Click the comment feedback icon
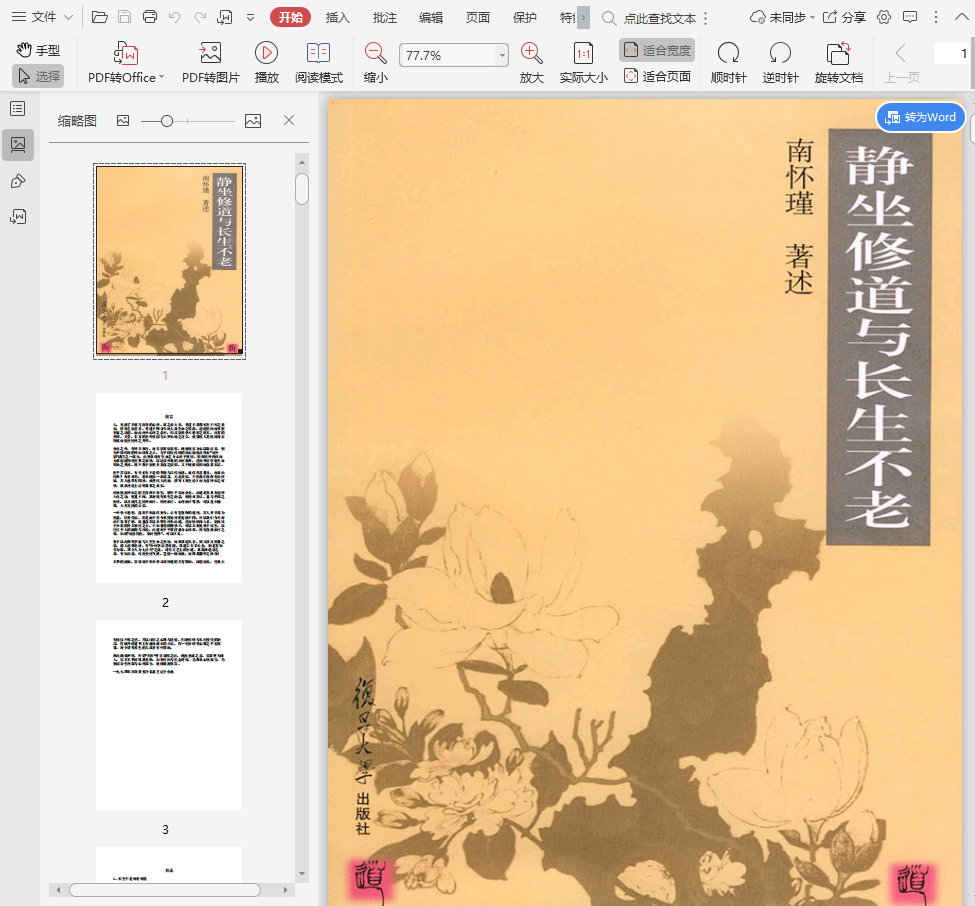 pyautogui.click(x=910, y=17)
